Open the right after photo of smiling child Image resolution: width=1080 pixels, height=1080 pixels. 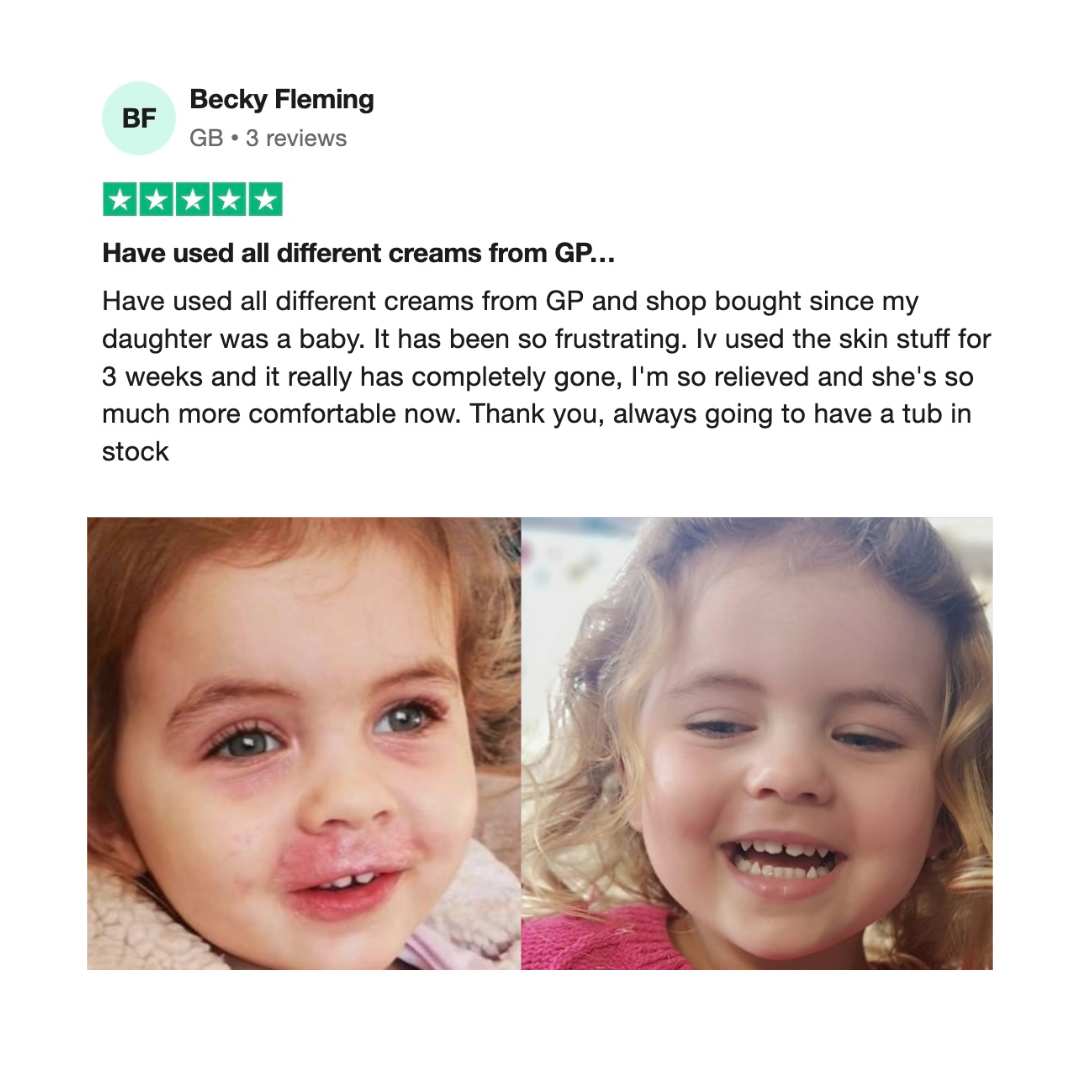click(x=757, y=743)
